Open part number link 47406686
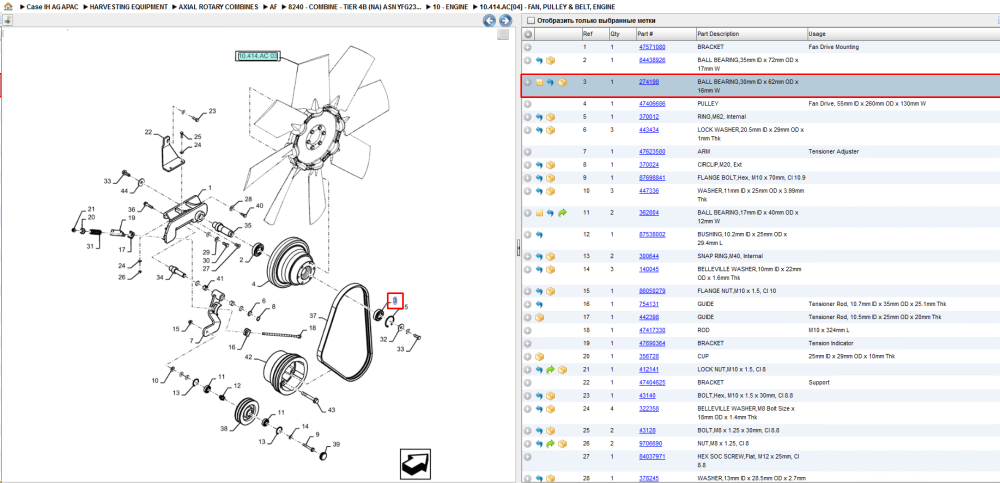The width and height of the screenshot is (1000, 483). (x=652, y=103)
